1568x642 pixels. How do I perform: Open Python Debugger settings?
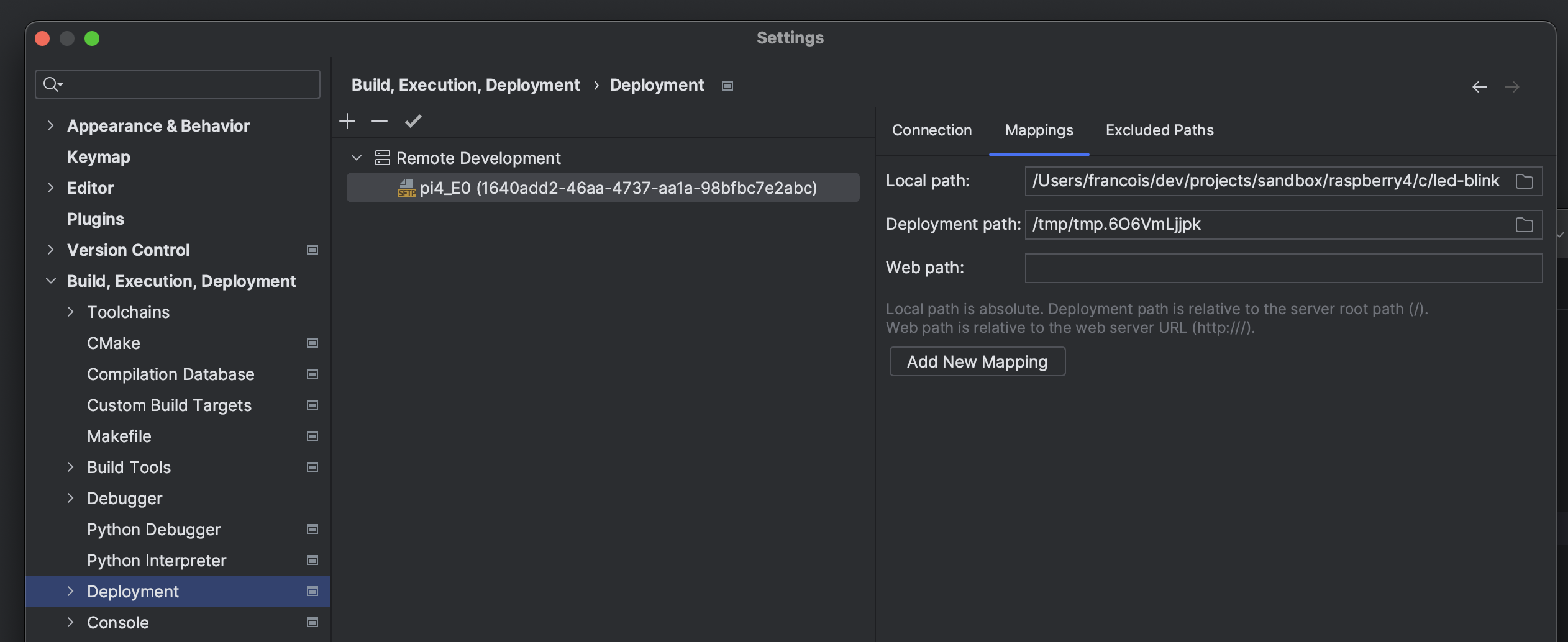pos(154,529)
